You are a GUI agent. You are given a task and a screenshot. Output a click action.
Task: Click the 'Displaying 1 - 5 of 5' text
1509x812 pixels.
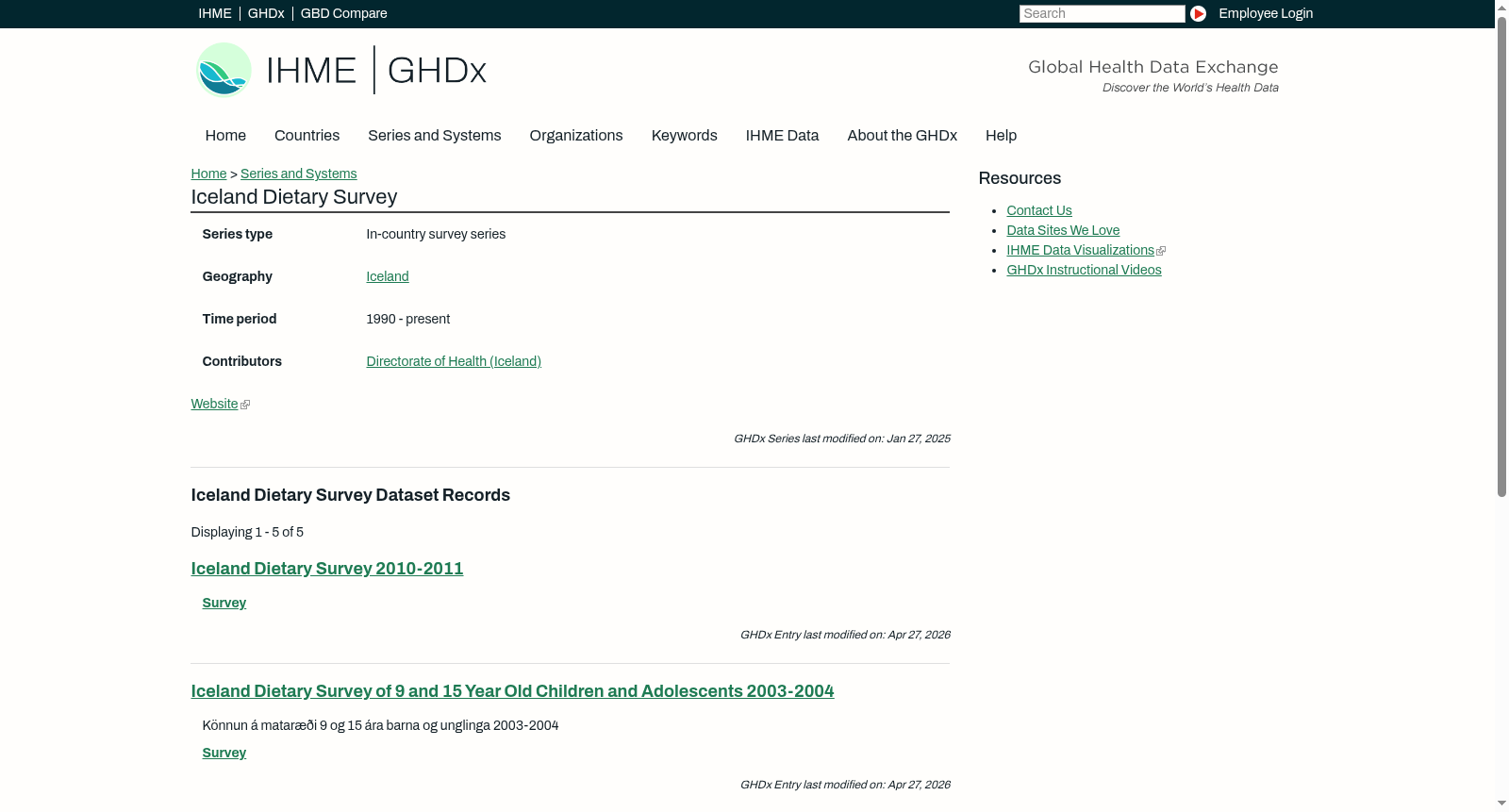click(x=247, y=532)
